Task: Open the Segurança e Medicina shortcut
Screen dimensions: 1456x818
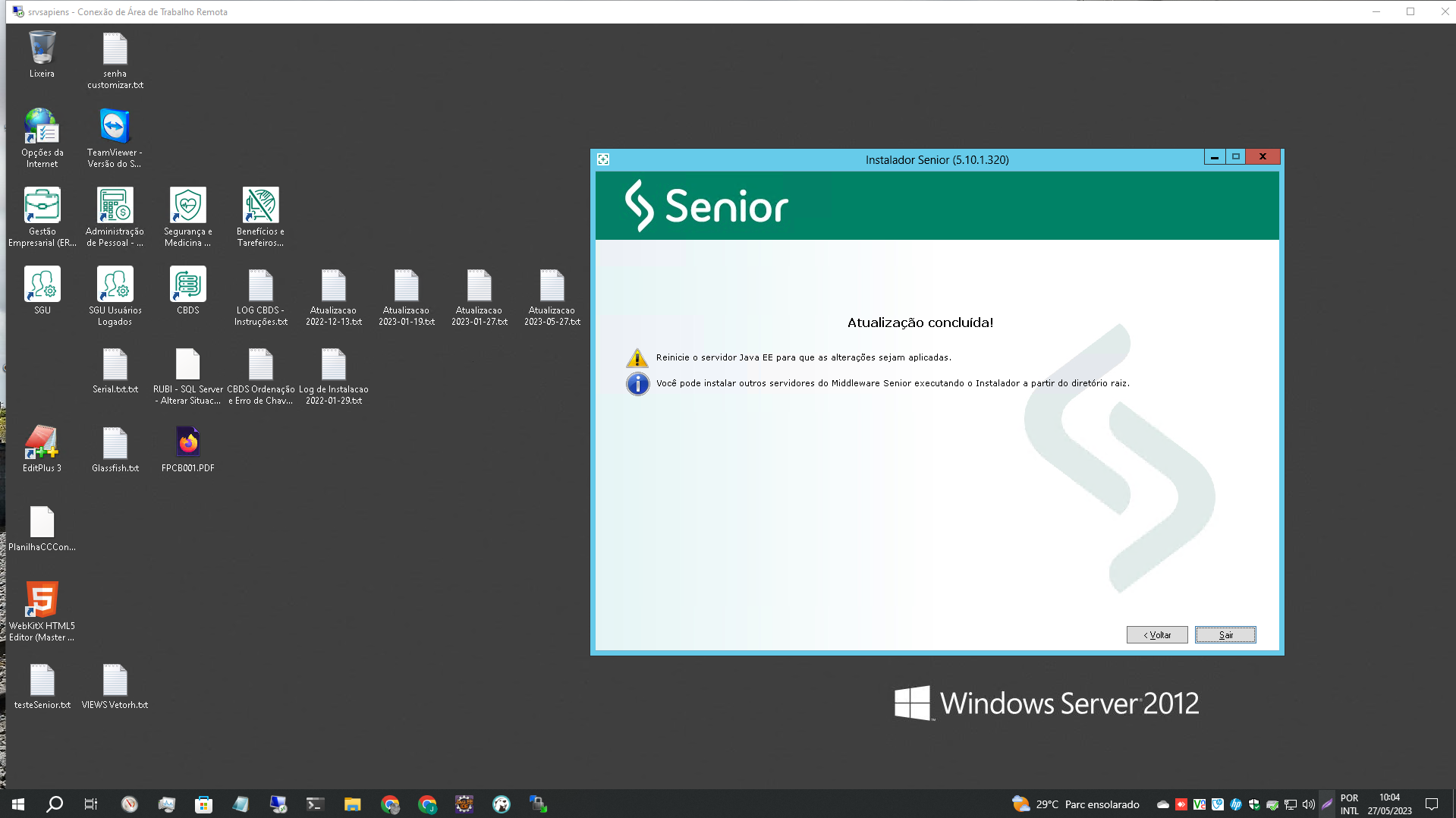Action: (188, 218)
